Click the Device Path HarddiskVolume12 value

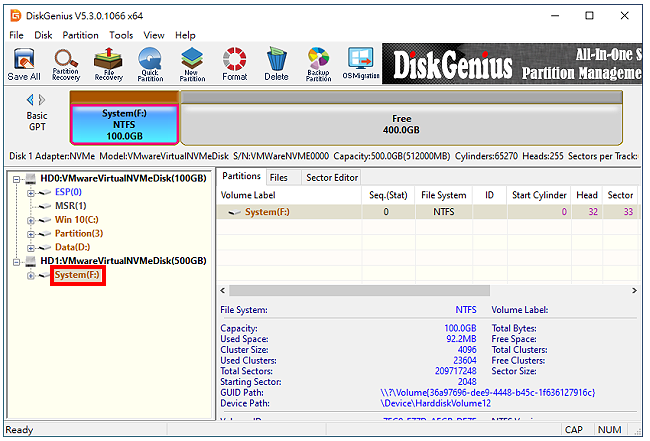click(x=435, y=404)
